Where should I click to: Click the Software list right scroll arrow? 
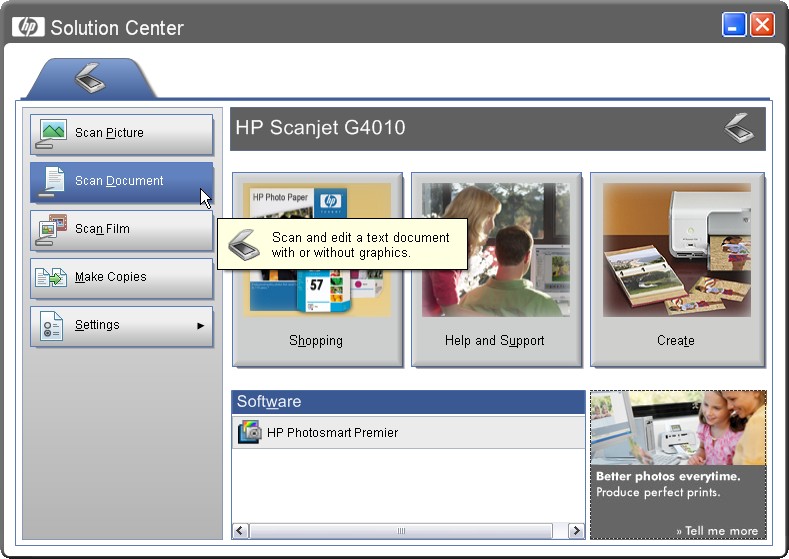click(x=576, y=531)
